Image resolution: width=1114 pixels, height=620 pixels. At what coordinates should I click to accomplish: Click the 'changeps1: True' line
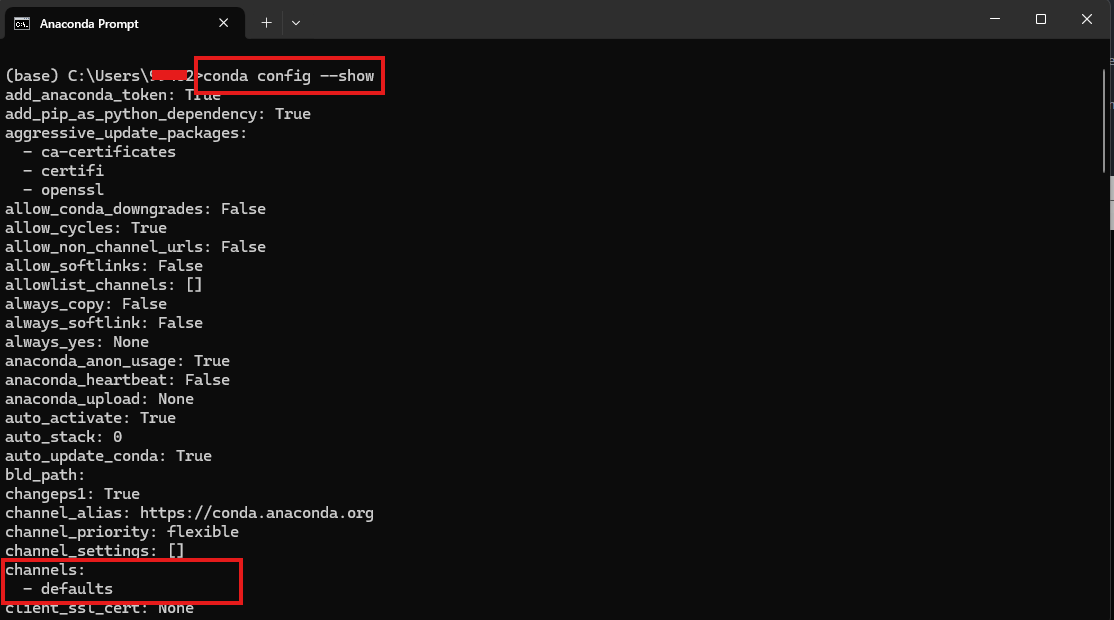[72, 494]
